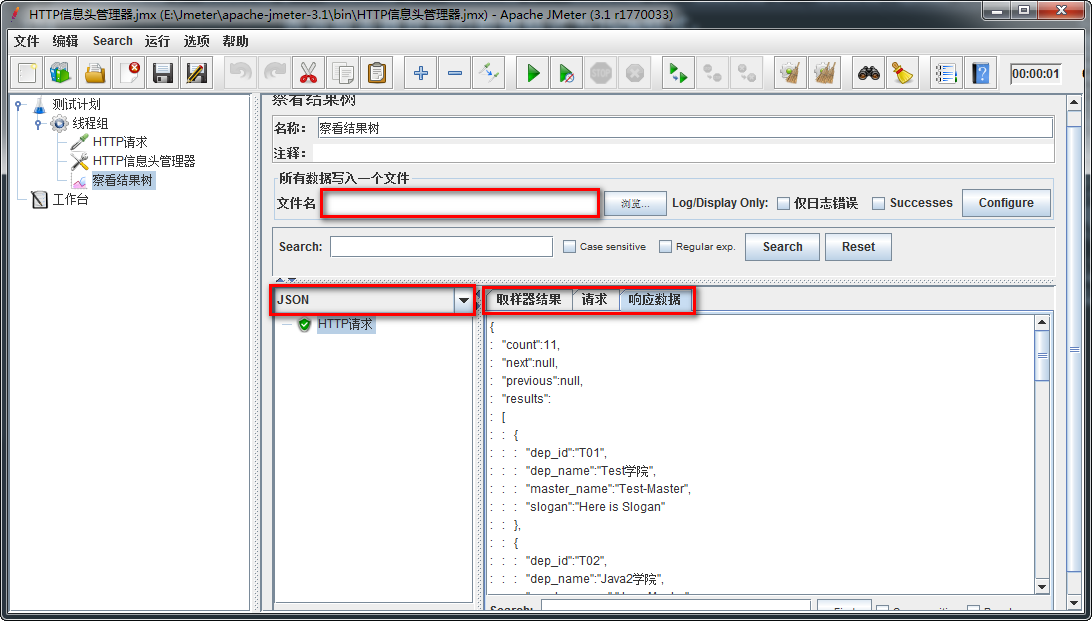The image size is (1092, 621).
Task: Collapse the 线程组 tree node toggle
Action: click(x=38, y=124)
